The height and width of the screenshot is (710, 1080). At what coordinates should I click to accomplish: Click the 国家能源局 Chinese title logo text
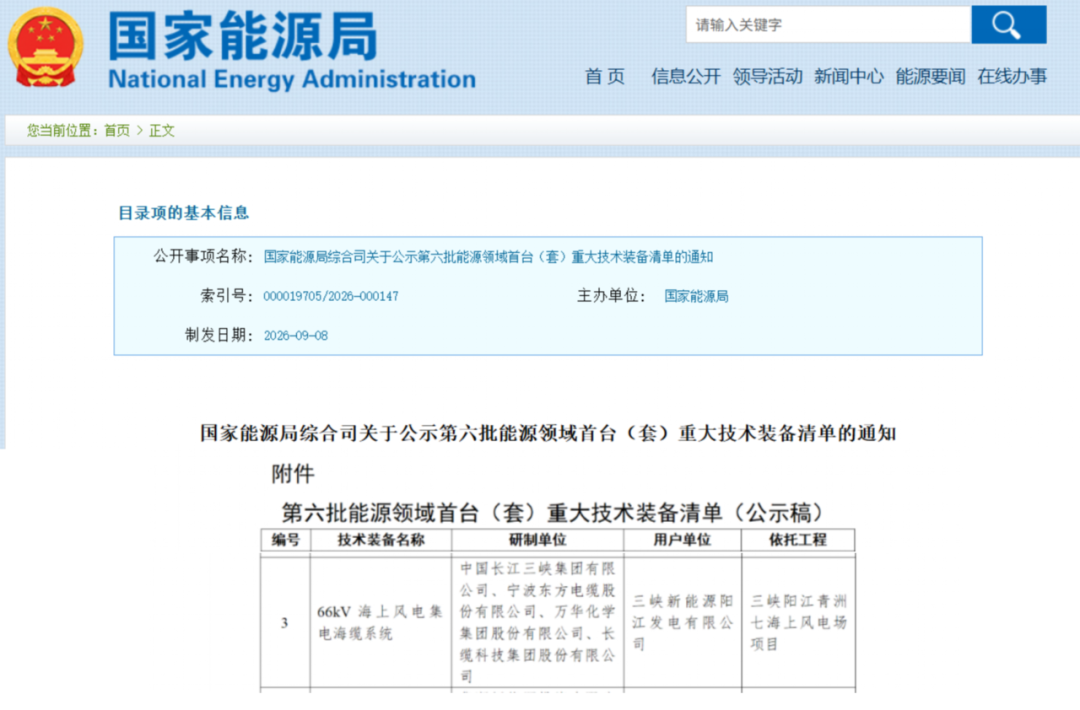(243, 36)
